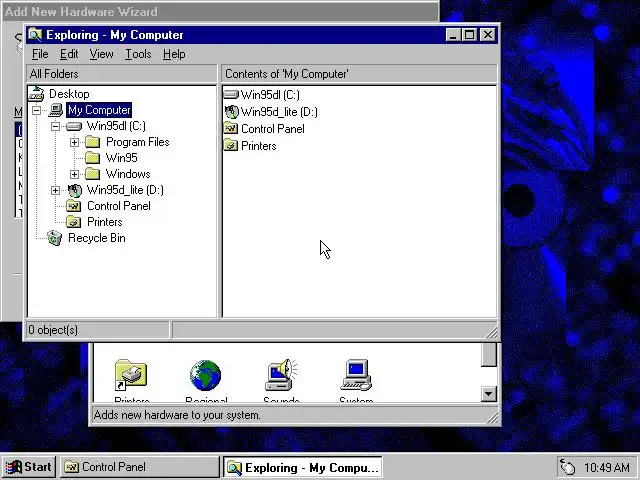
Task: Collapse the My Computer tree node
Action: [36, 110]
